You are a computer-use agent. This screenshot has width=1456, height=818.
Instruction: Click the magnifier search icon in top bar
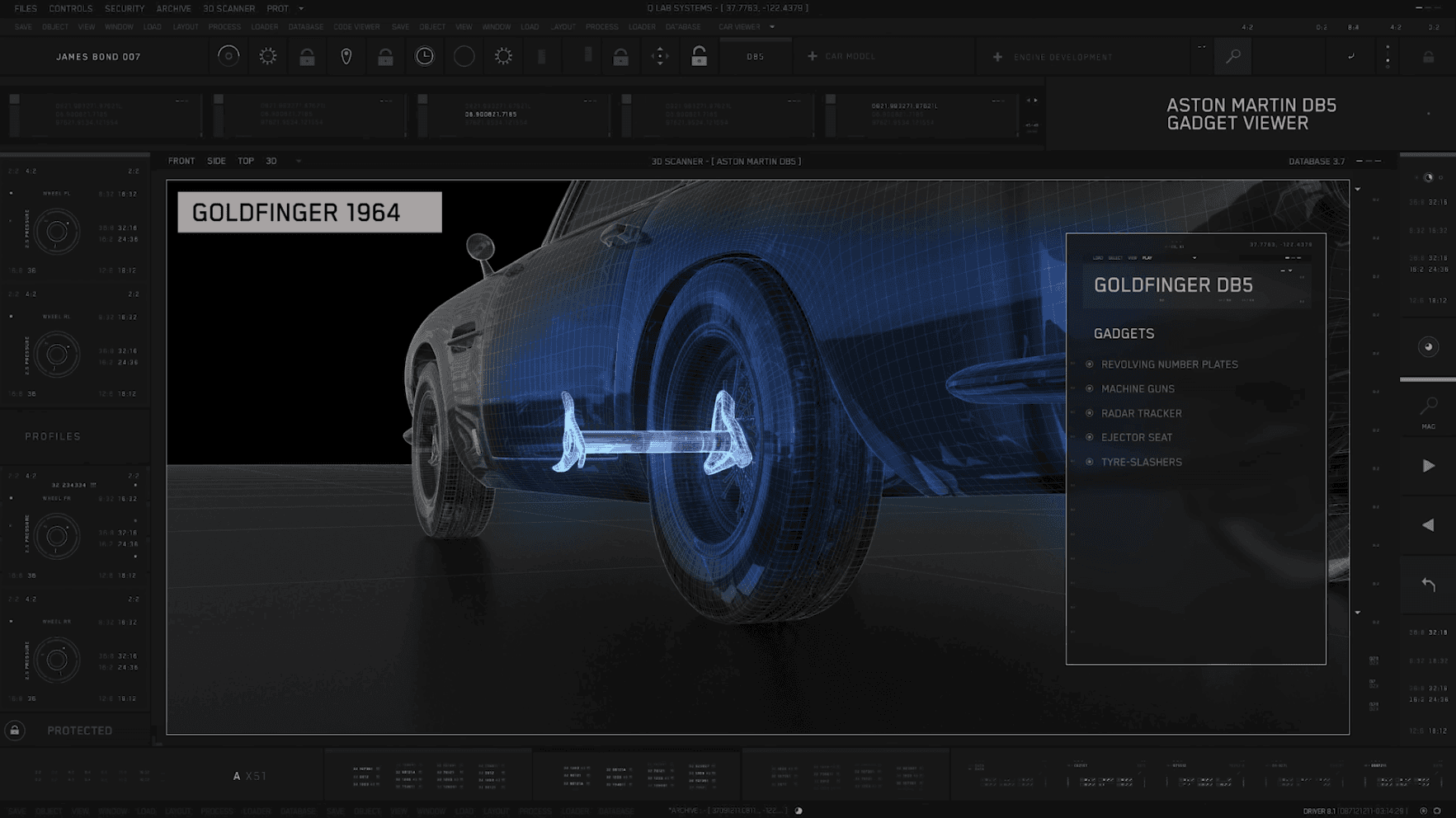point(1233,56)
